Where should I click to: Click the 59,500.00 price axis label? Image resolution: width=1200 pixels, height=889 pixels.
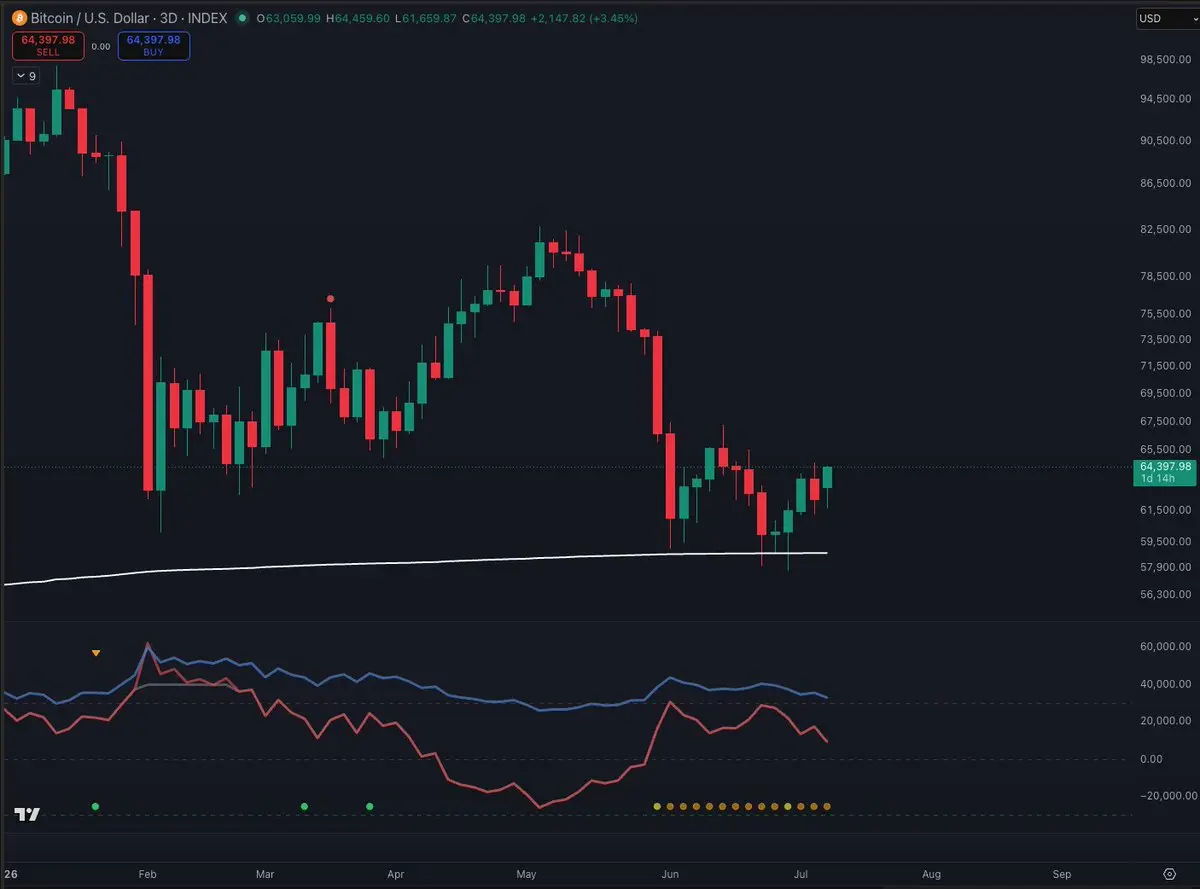tap(1164, 542)
